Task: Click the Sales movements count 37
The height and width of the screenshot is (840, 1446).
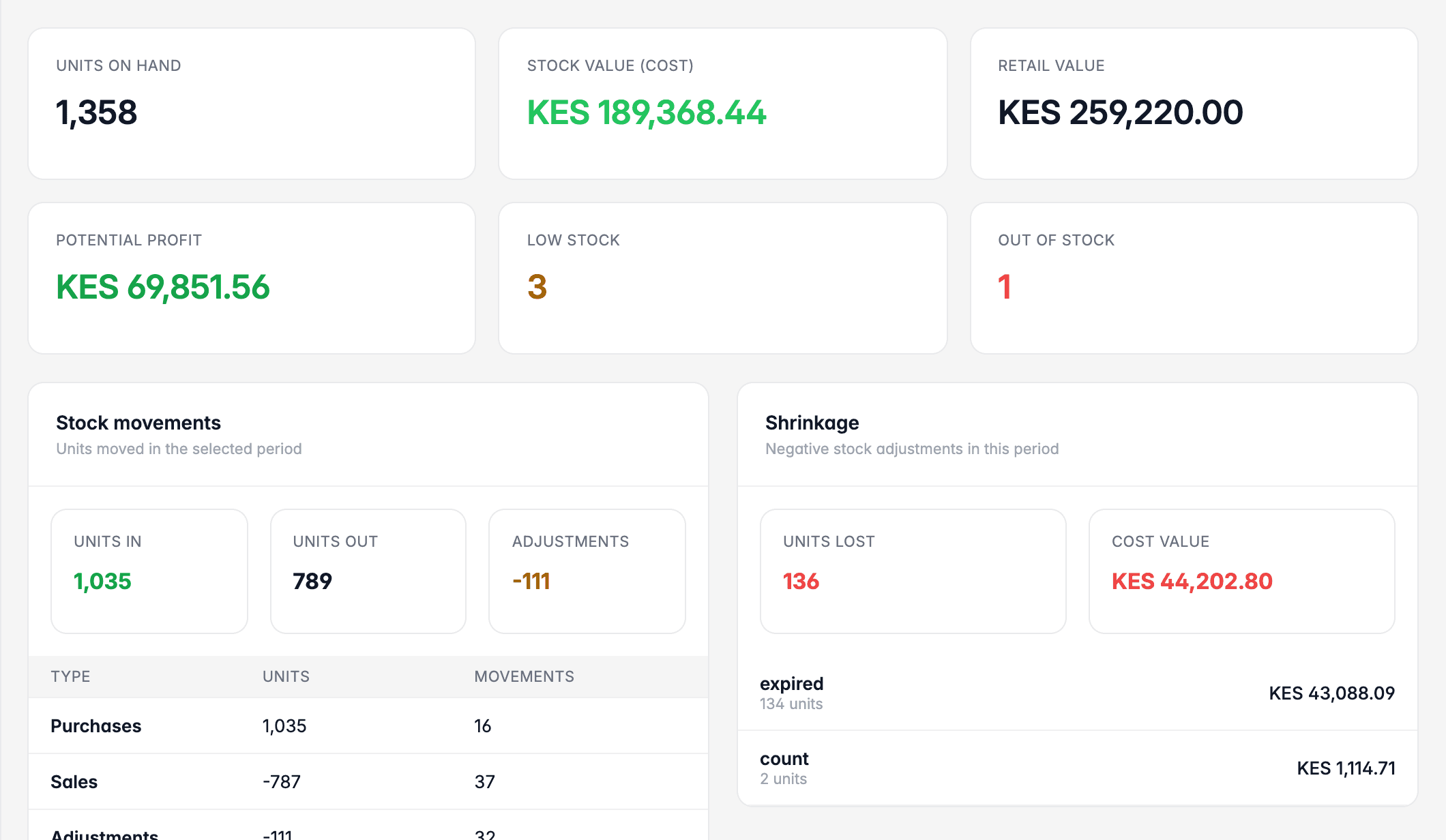Action: pyautogui.click(x=484, y=782)
